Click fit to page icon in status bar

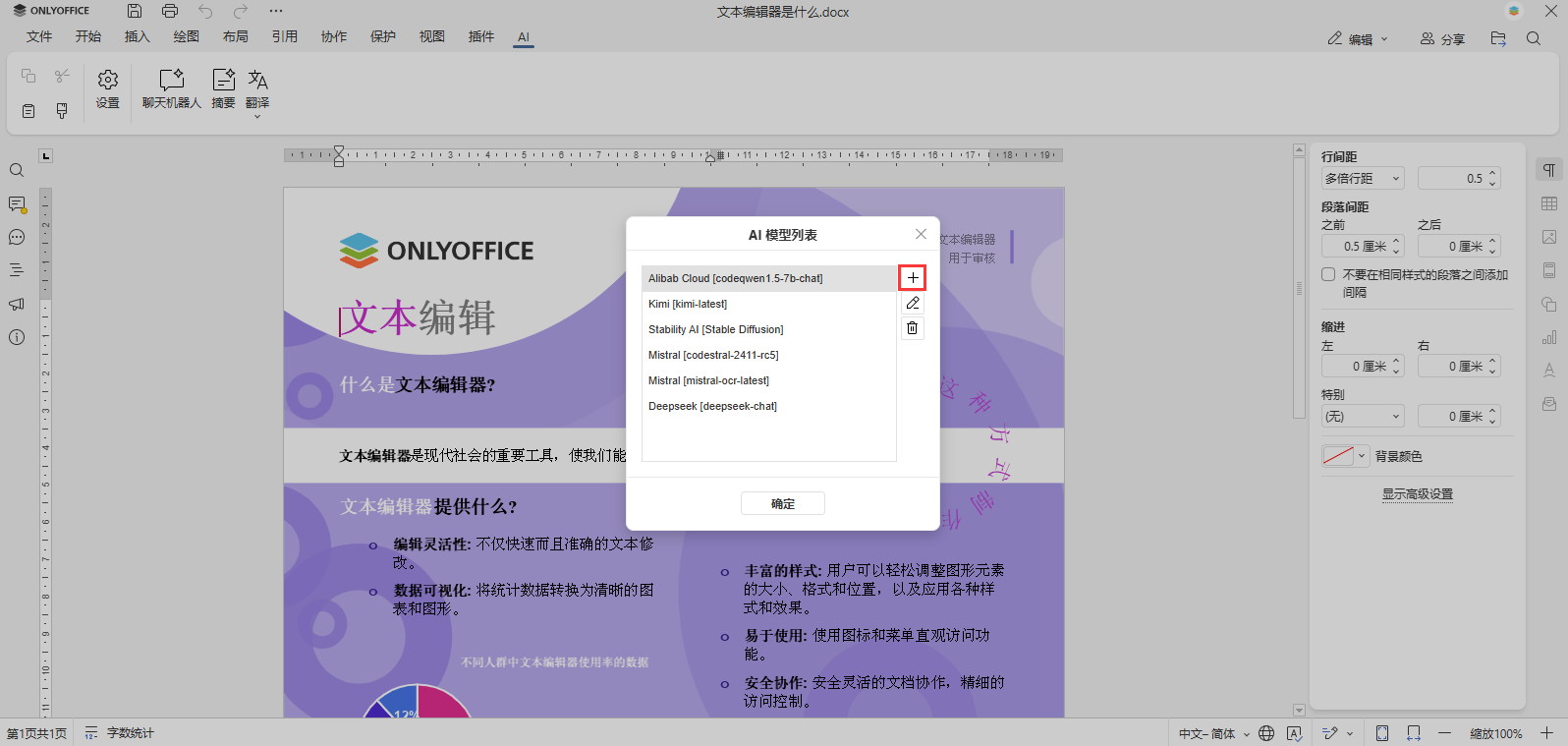pyautogui.click(x=1382, y=733)
